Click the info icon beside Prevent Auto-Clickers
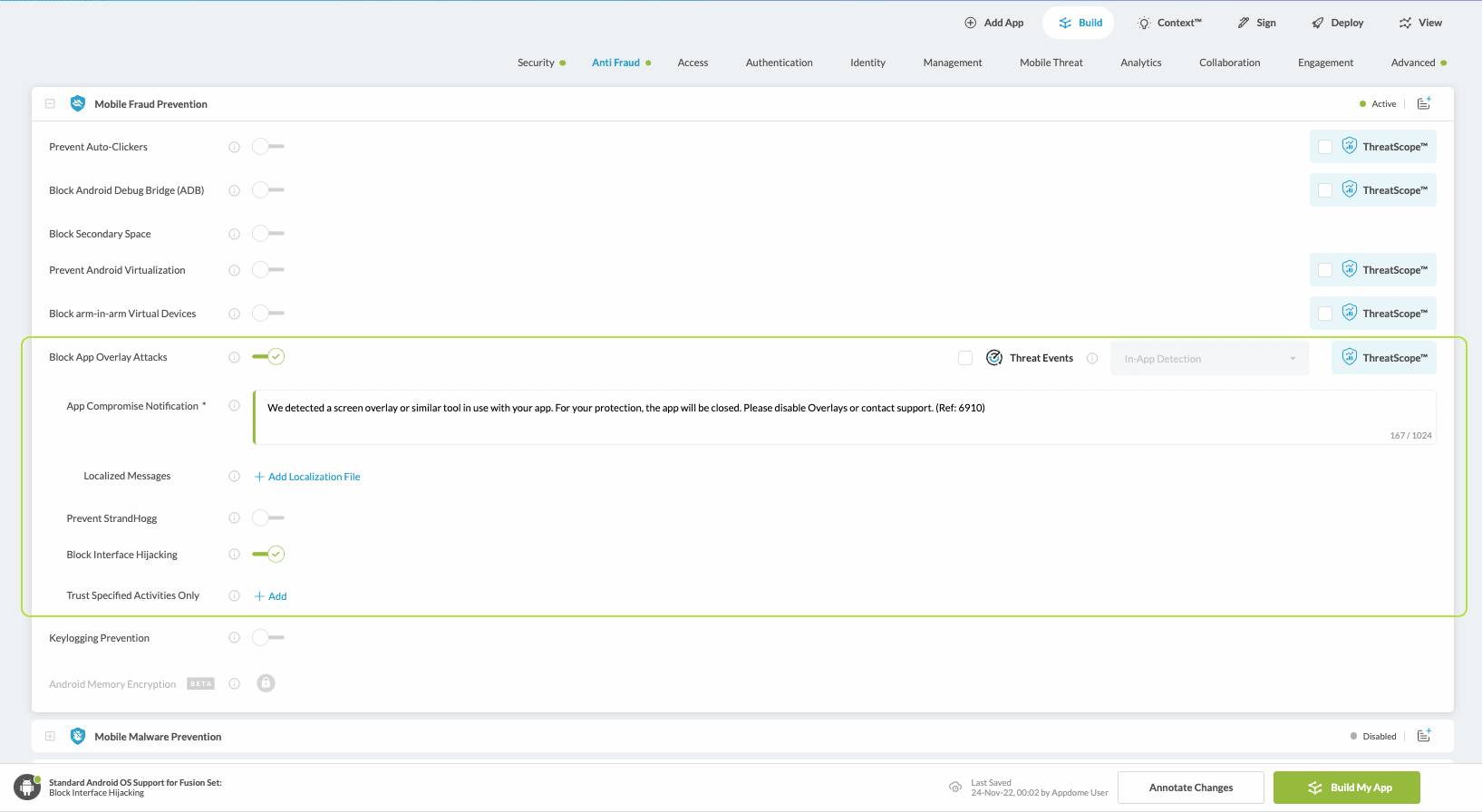This screenshot has height=812, width=1482. [x=234, y=147]
